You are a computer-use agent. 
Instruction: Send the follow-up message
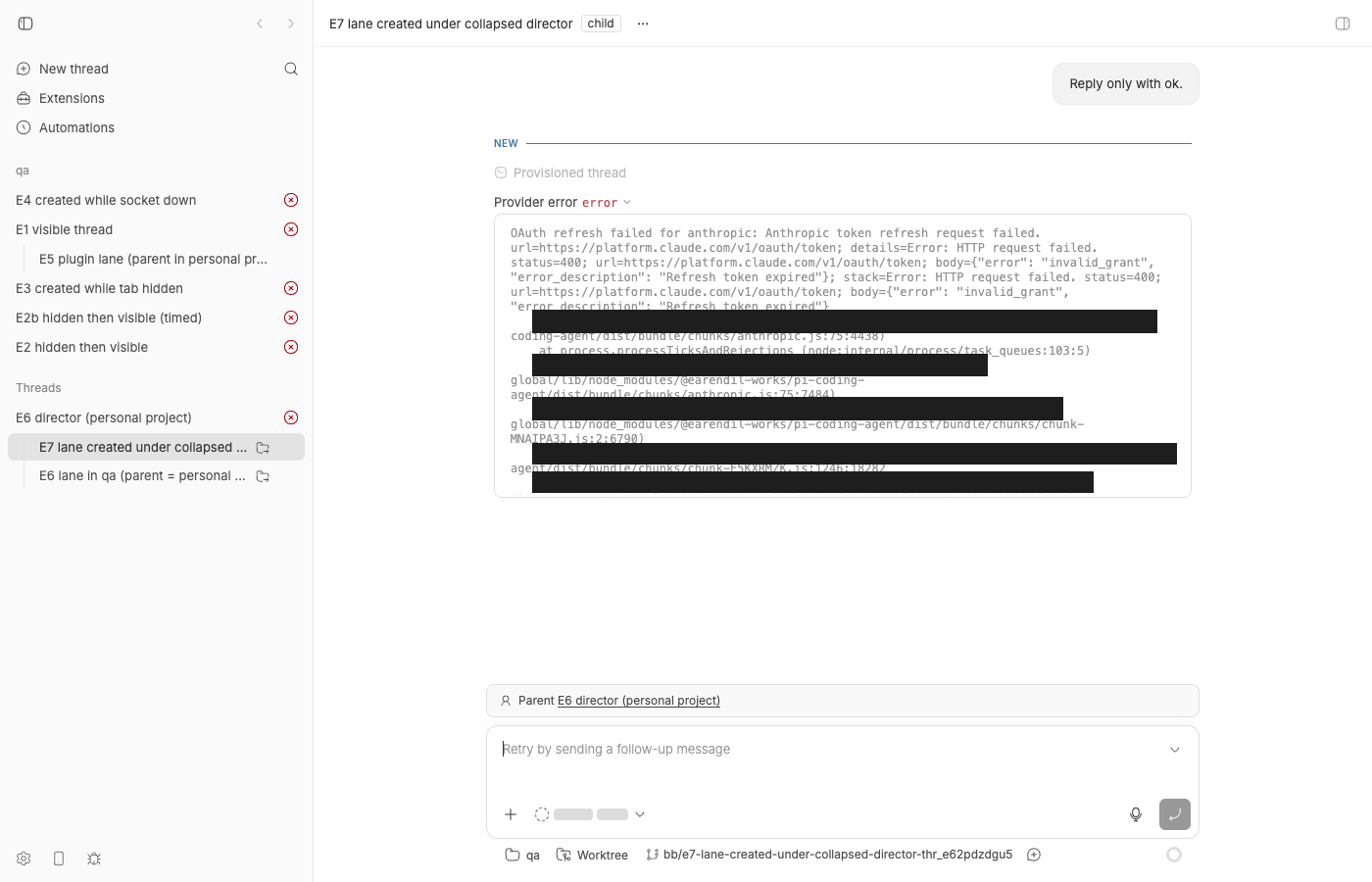1175,814
